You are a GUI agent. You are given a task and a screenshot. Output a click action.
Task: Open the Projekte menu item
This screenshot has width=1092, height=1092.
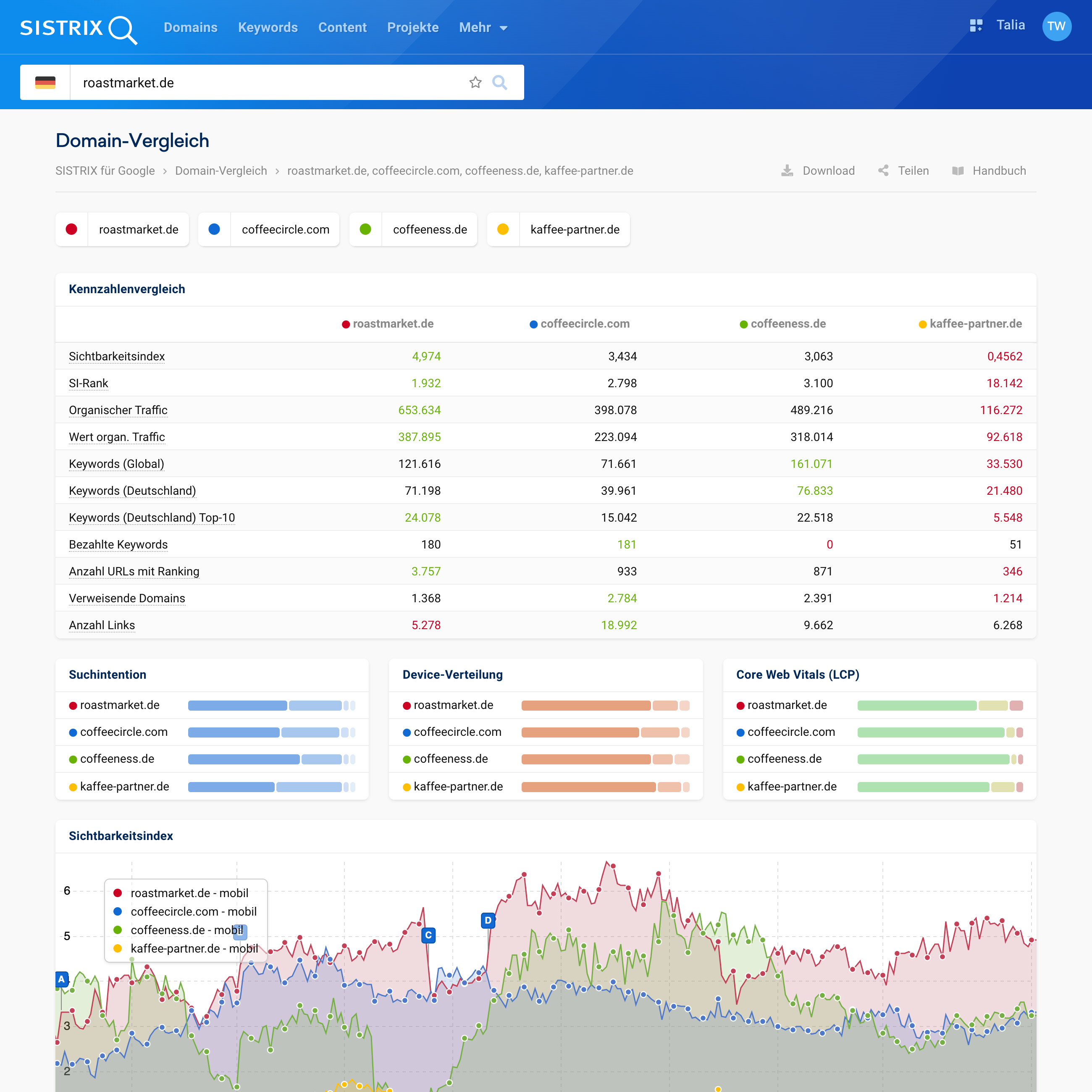click(x=412, y=28)
